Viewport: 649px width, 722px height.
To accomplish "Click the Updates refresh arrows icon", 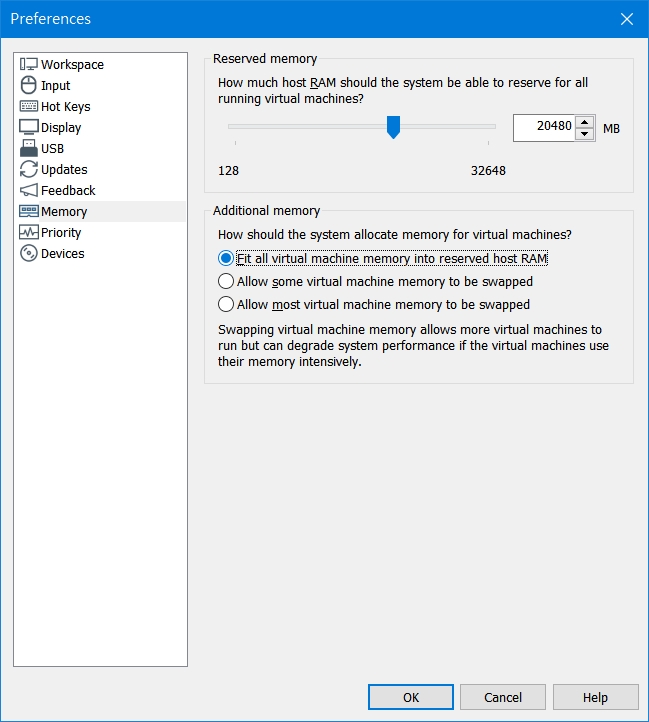I will pyautogui.click(x=28, y=170).
